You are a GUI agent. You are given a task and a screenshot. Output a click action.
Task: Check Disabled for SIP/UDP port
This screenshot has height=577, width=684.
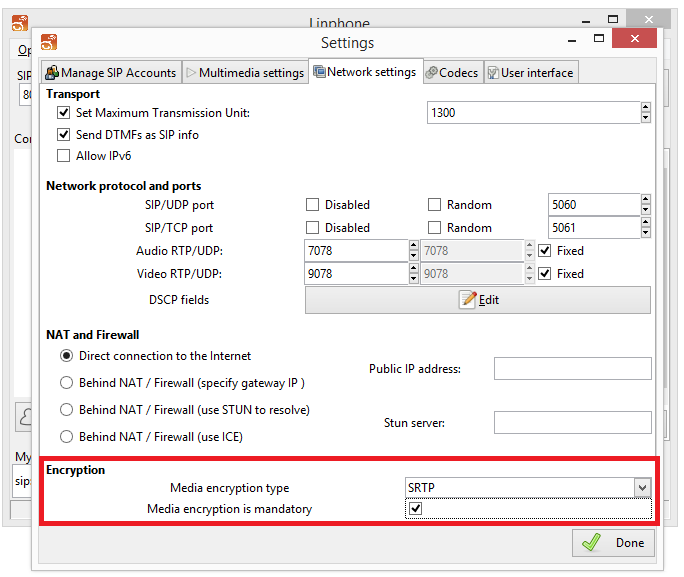pos(312,205)
